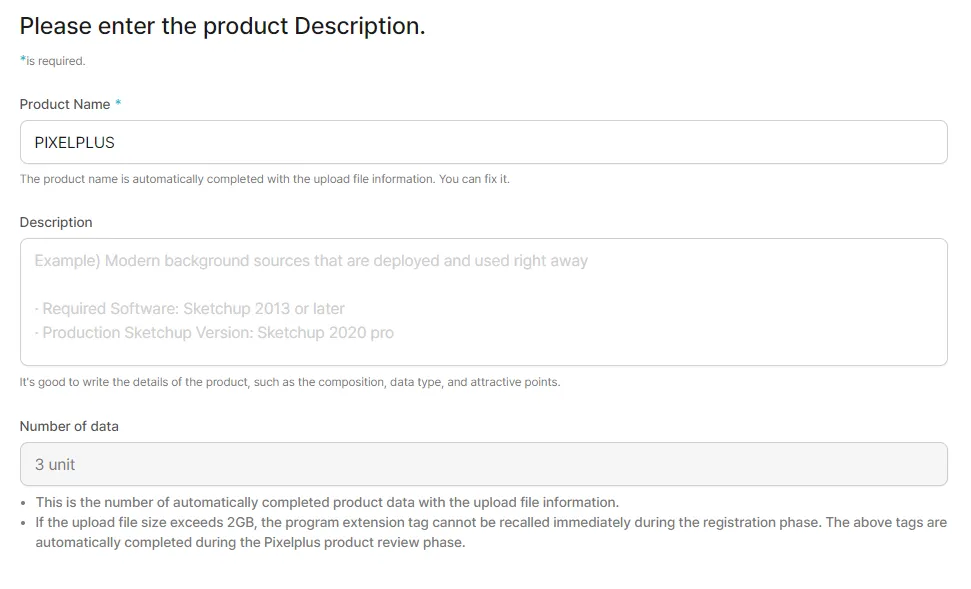Click the "Please enter the product Description" heading
The width and height of the screenshot is (971, 589).
[222, 27]
